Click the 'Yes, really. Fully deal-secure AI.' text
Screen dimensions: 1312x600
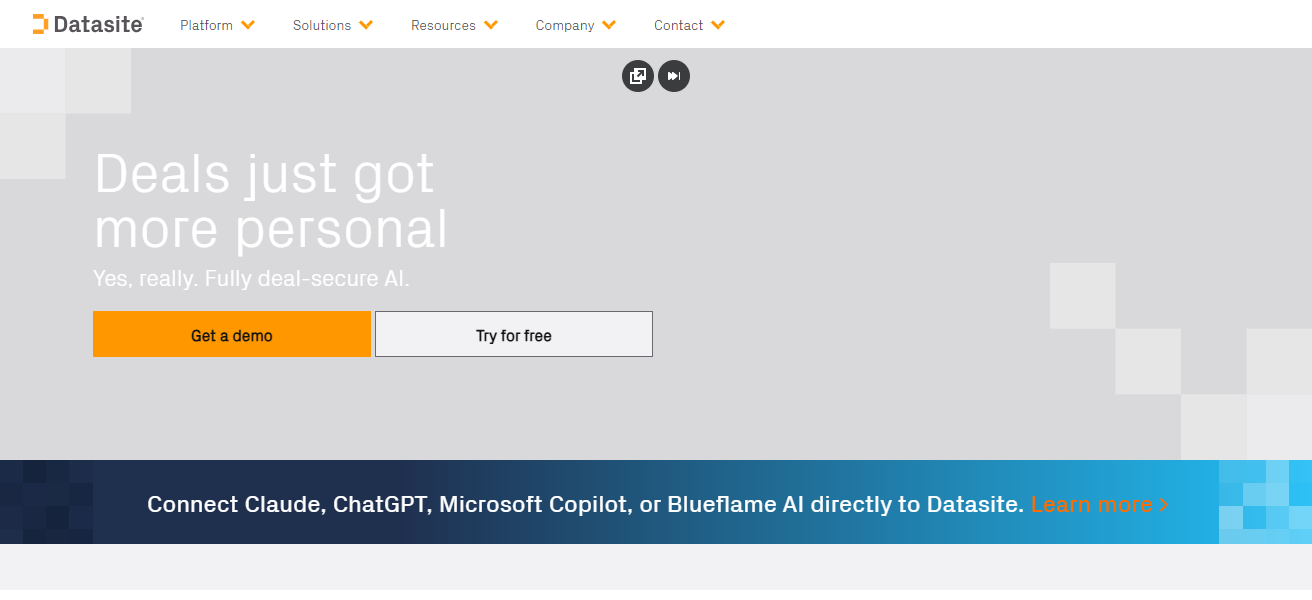point(251,279)
